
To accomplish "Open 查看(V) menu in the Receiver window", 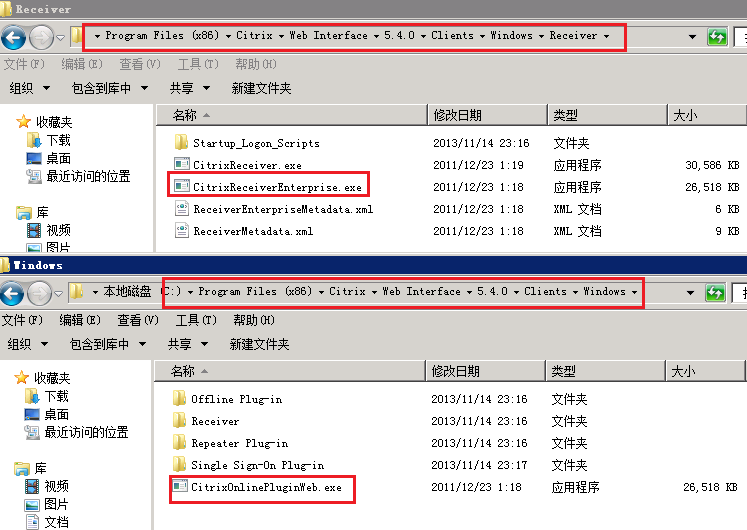I will pos(140,64).
